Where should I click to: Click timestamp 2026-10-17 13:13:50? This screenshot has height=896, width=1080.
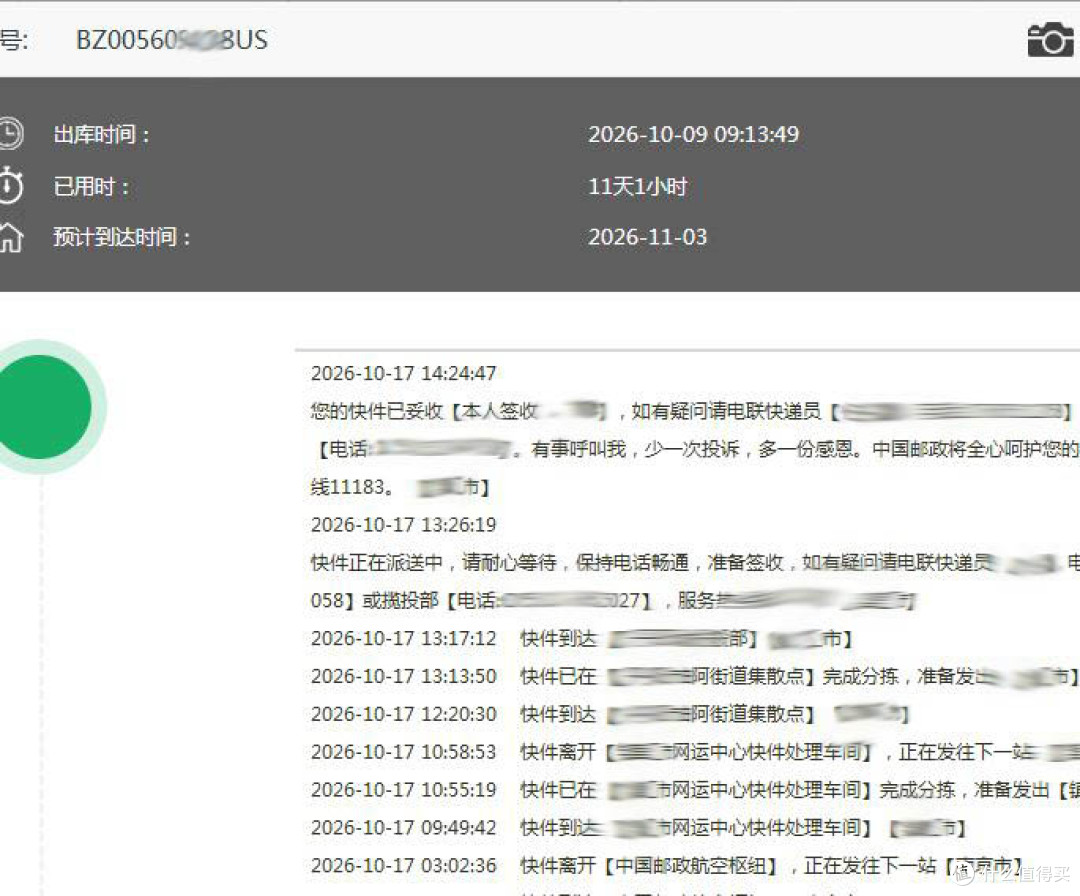click(x=403, y=676)
